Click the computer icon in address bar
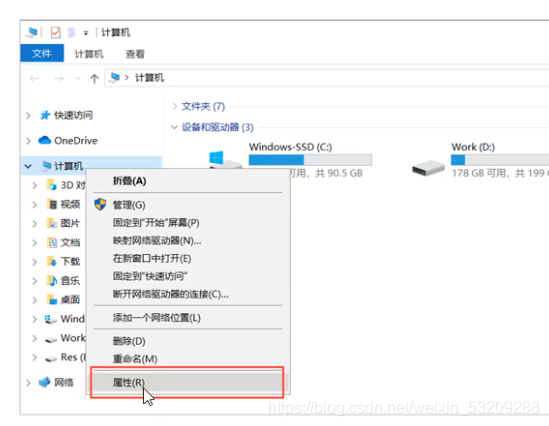 click(x=114, y=78)
